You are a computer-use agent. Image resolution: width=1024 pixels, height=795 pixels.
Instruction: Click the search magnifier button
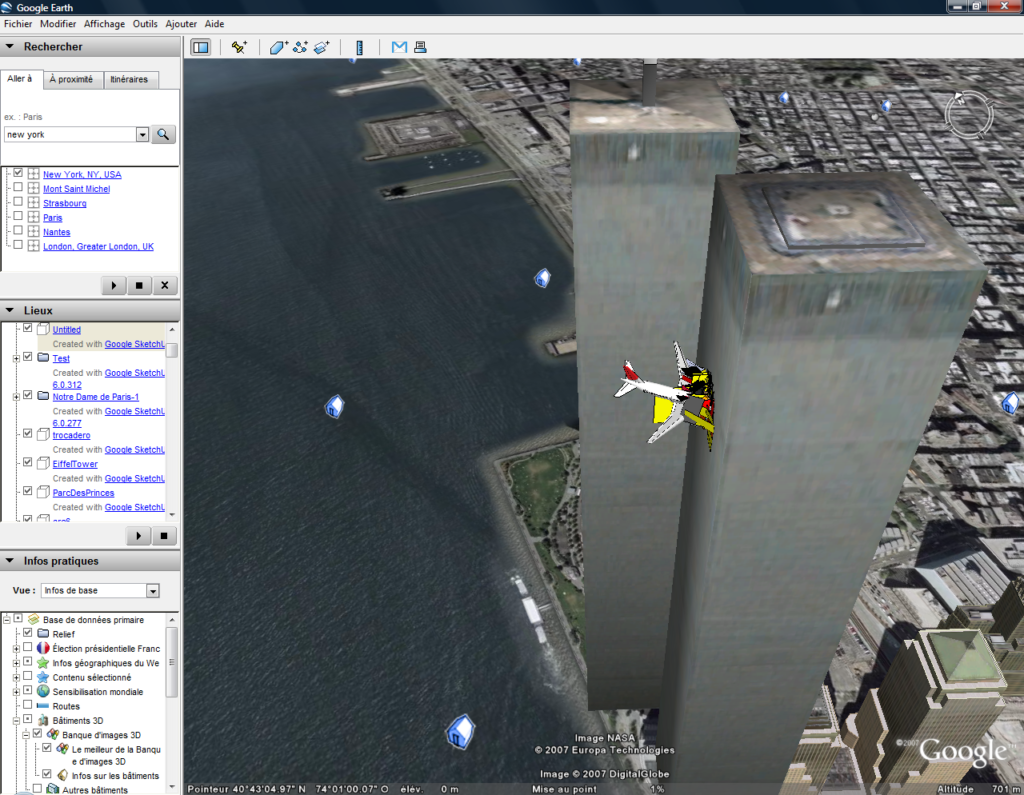pos(163,135)
